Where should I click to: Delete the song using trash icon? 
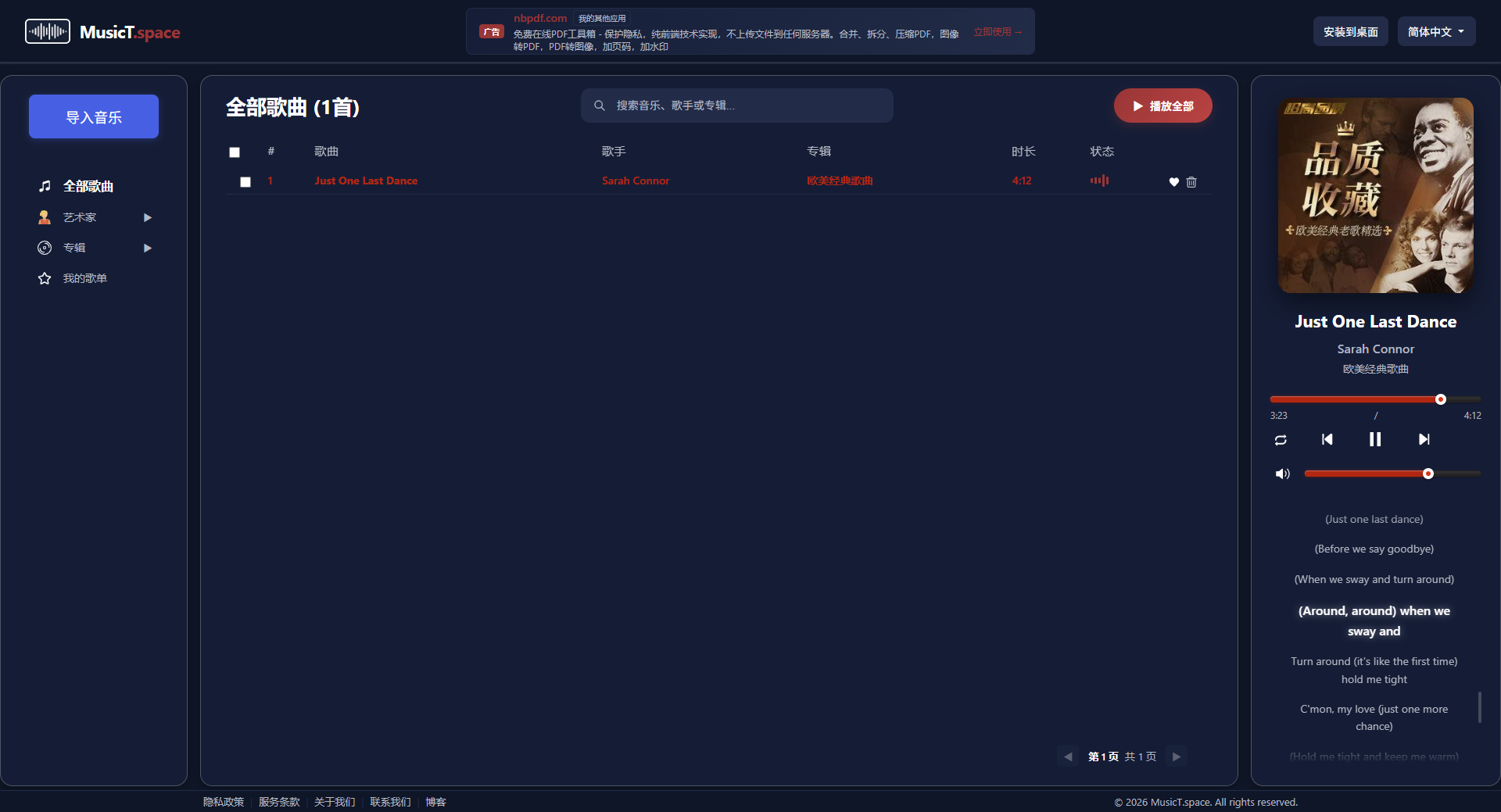[1191, 182]
